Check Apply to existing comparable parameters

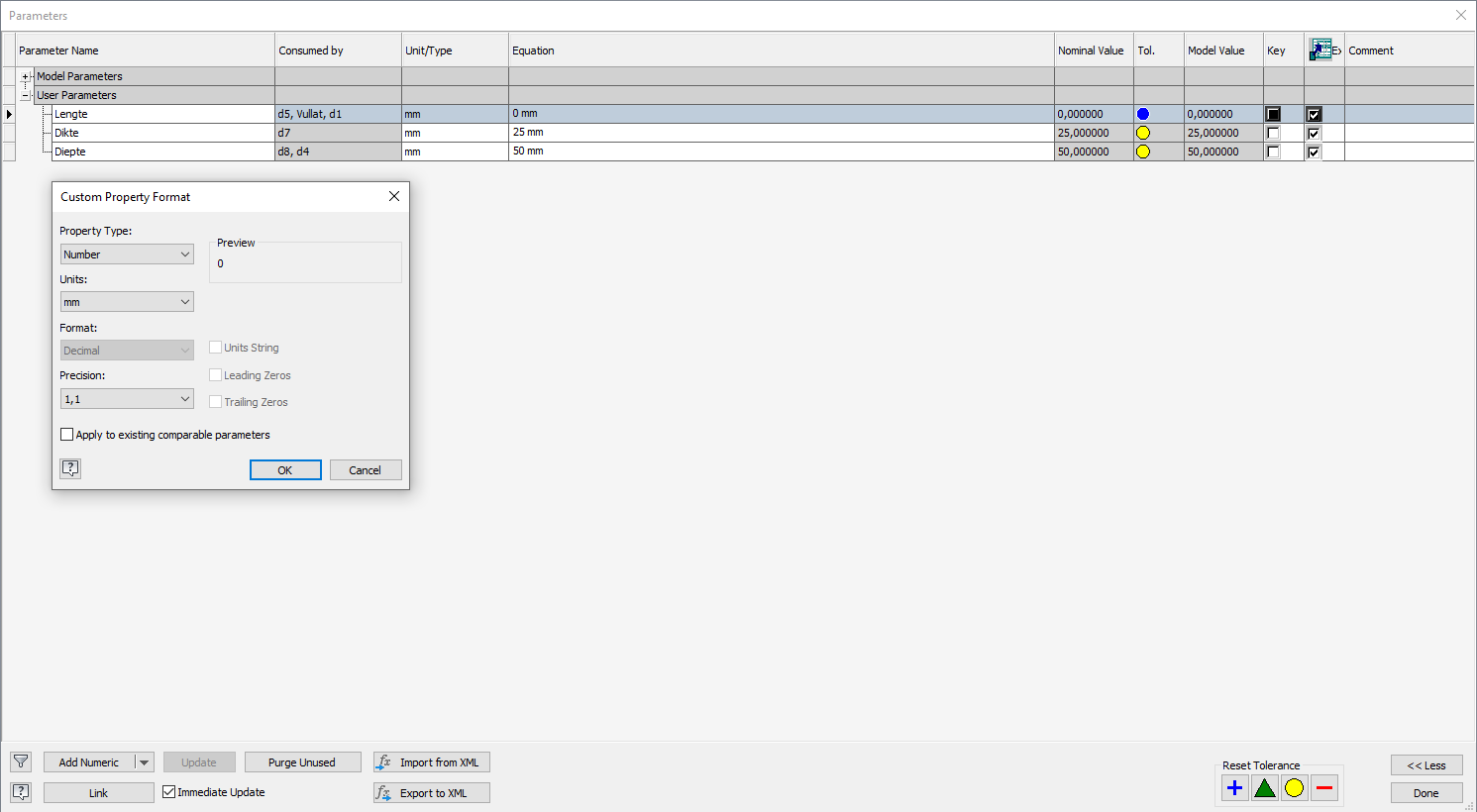(66, 434)
